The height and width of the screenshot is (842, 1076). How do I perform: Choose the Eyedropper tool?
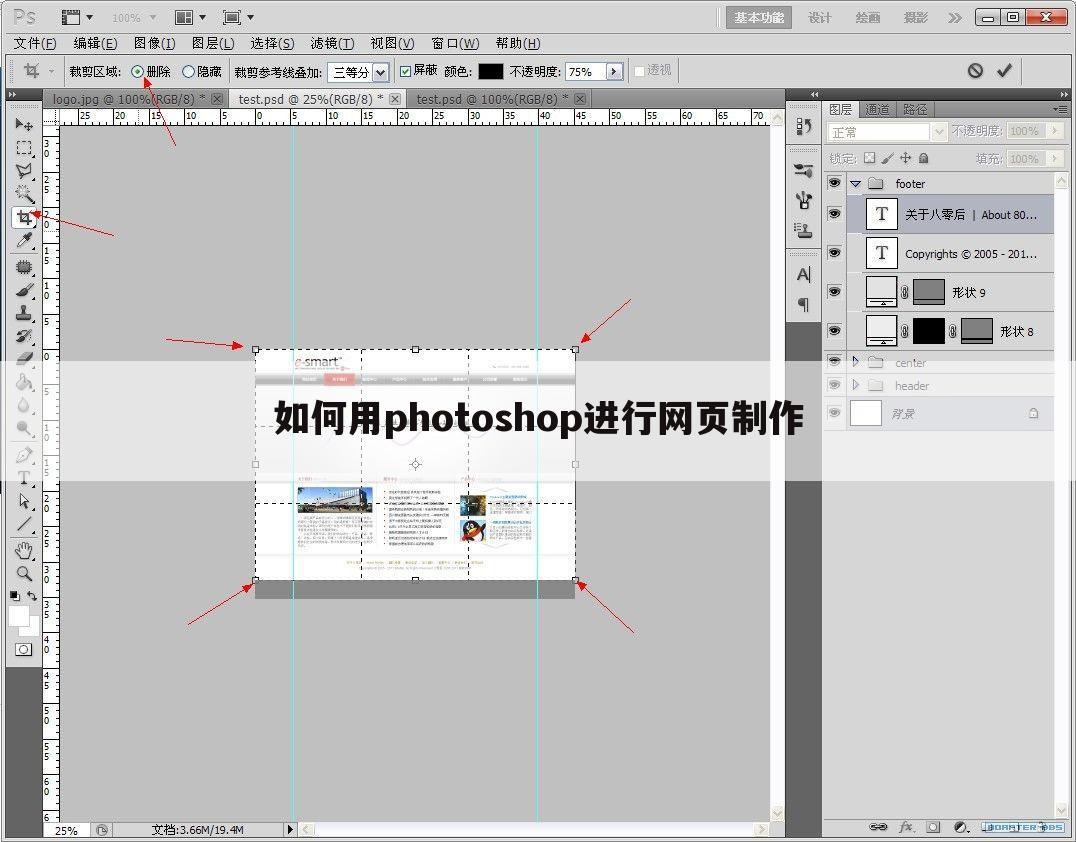click(x=24, y=241)
